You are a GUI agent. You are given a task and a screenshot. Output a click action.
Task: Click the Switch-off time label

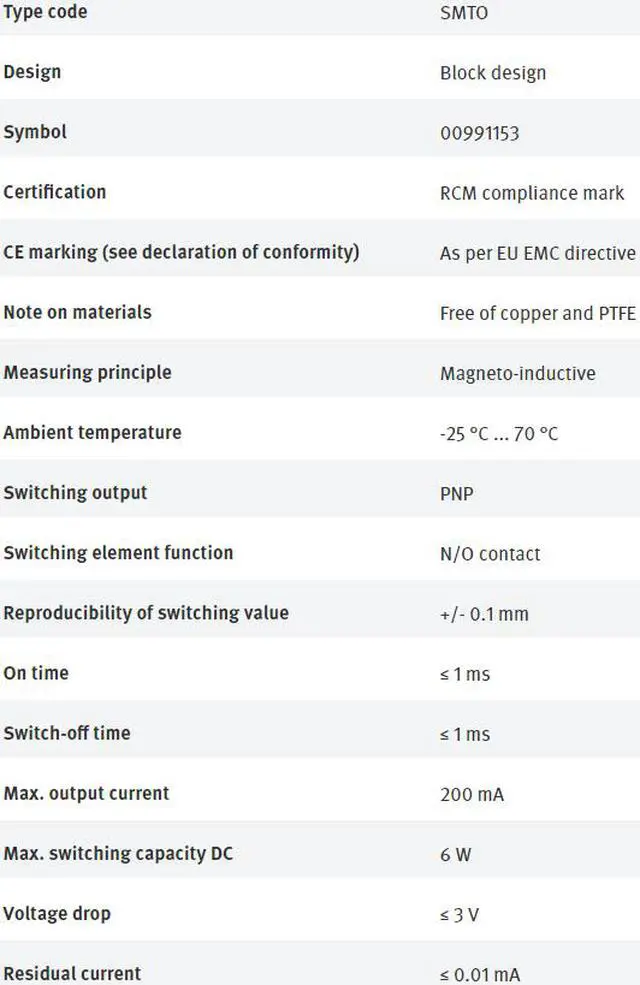point(67,733)
